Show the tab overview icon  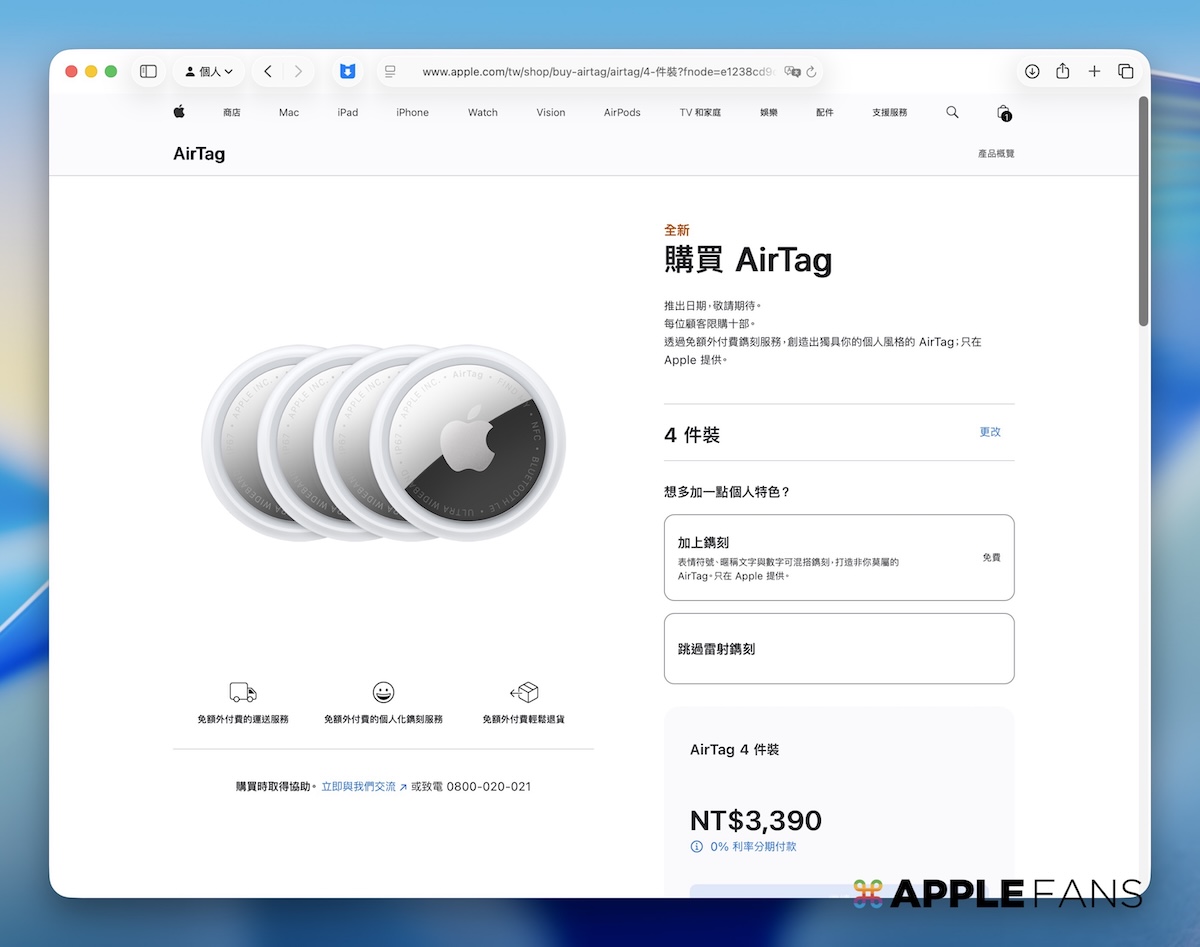(x=1126, y=71)
